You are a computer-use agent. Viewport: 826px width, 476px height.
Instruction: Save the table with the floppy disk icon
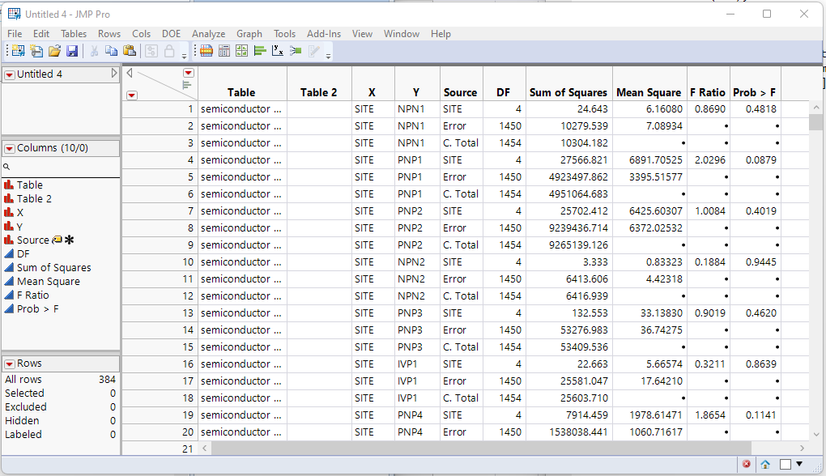pos(71,51)
